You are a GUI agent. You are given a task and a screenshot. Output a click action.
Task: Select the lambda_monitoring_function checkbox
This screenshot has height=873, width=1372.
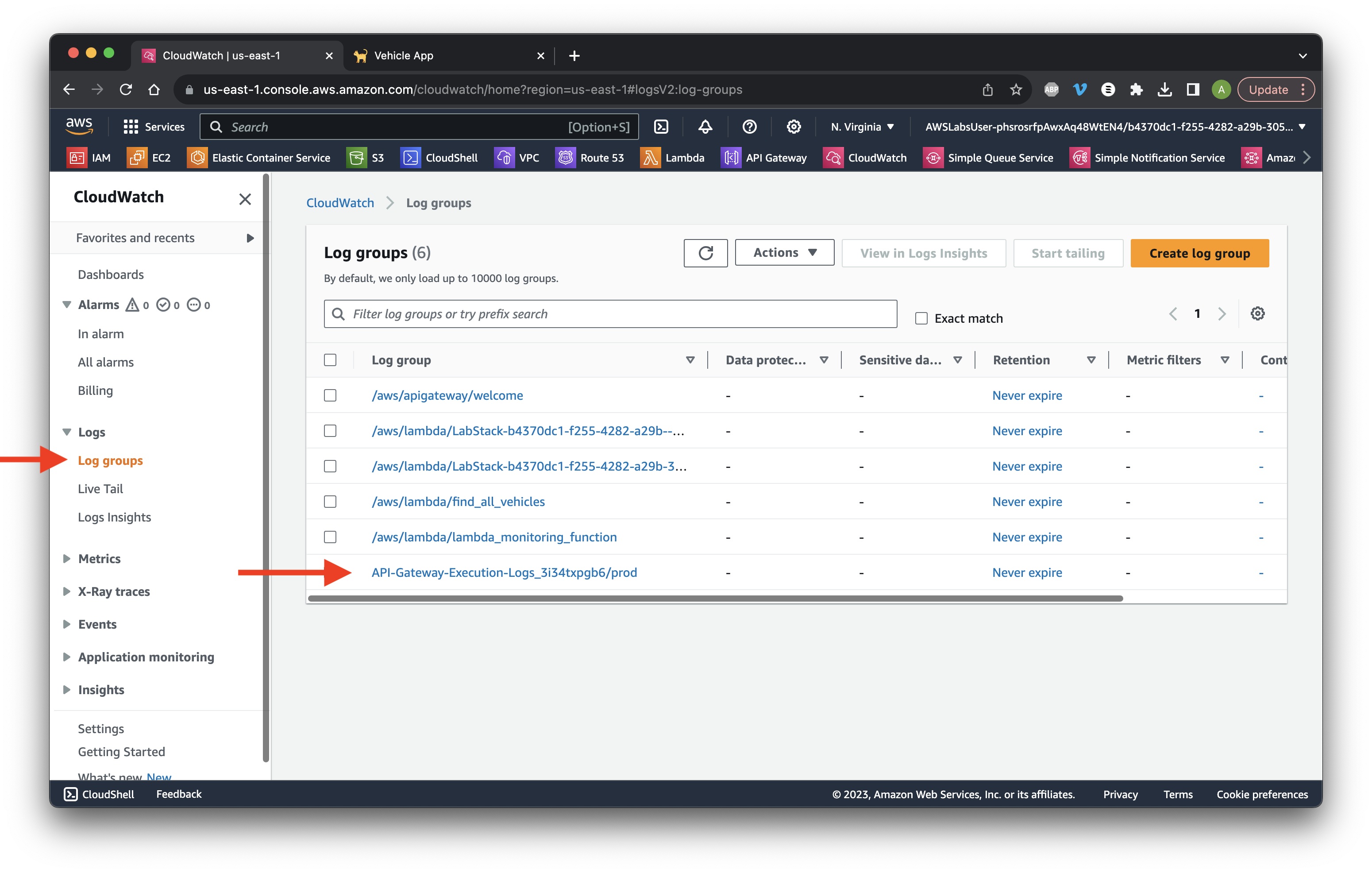point(330,537)
